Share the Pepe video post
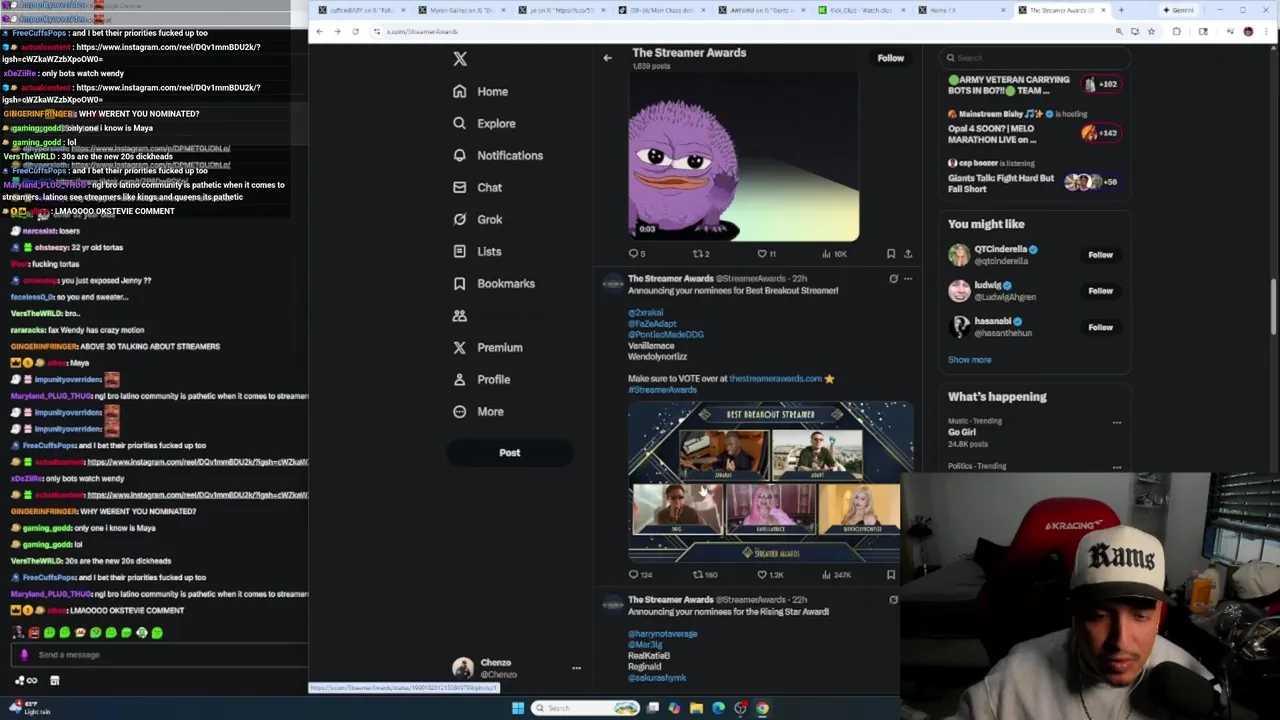 (907, 254)
